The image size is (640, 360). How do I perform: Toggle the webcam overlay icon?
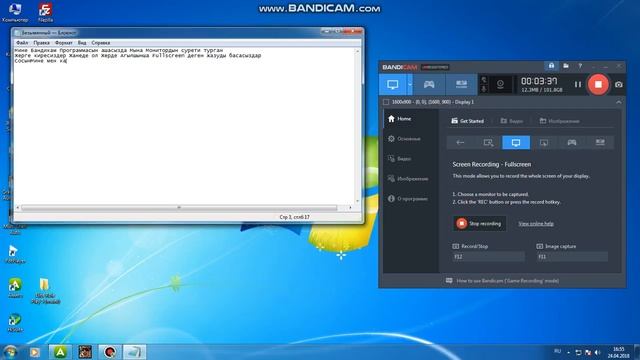[x=500, y=84]
